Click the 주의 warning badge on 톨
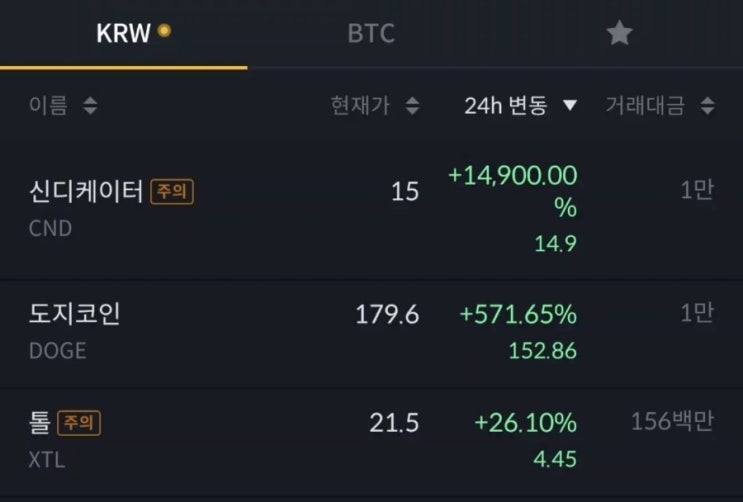Screen dimensions: 743x502 (79, 423)
